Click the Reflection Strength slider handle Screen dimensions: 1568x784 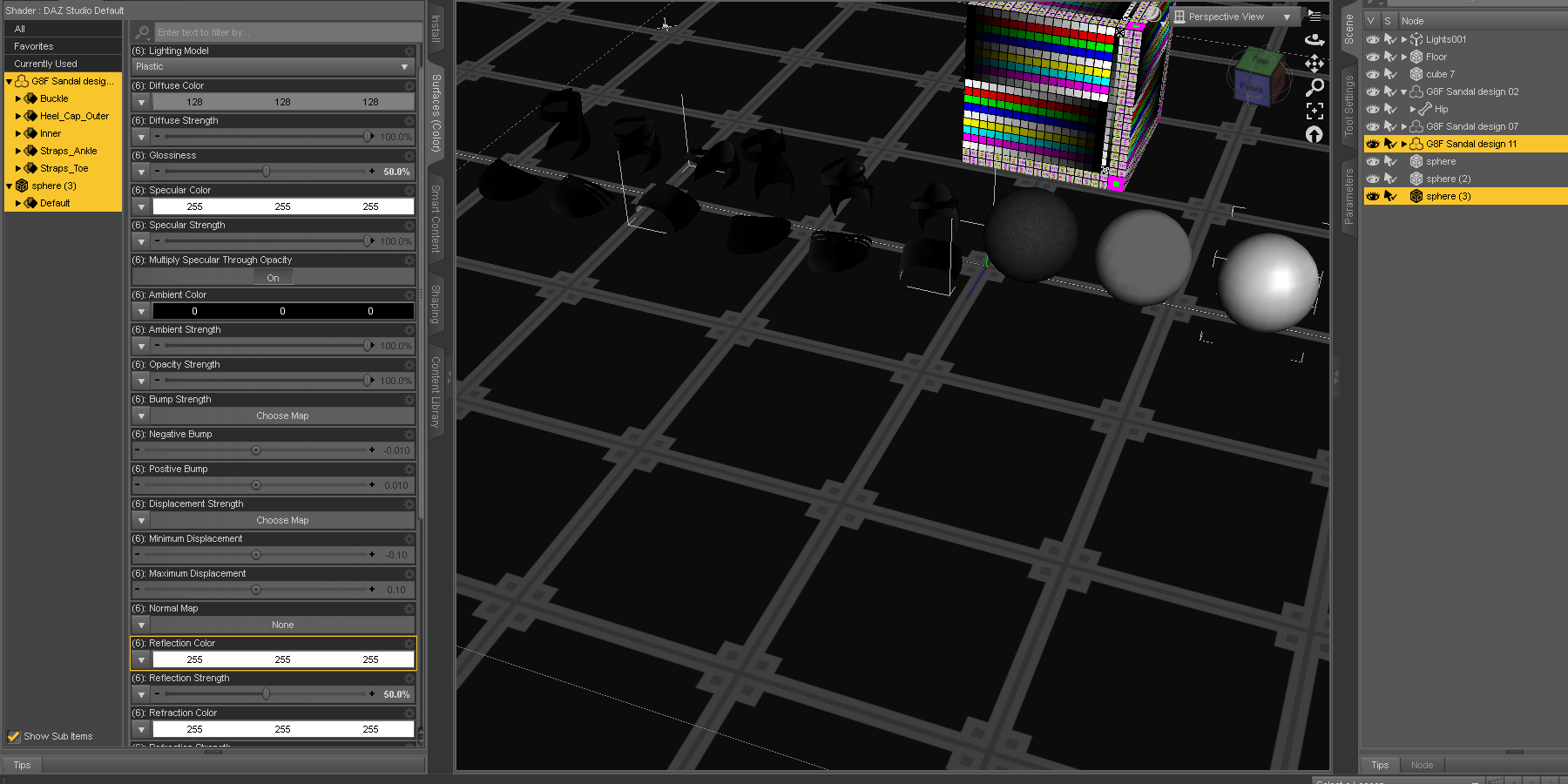click(x=266, y=694)
